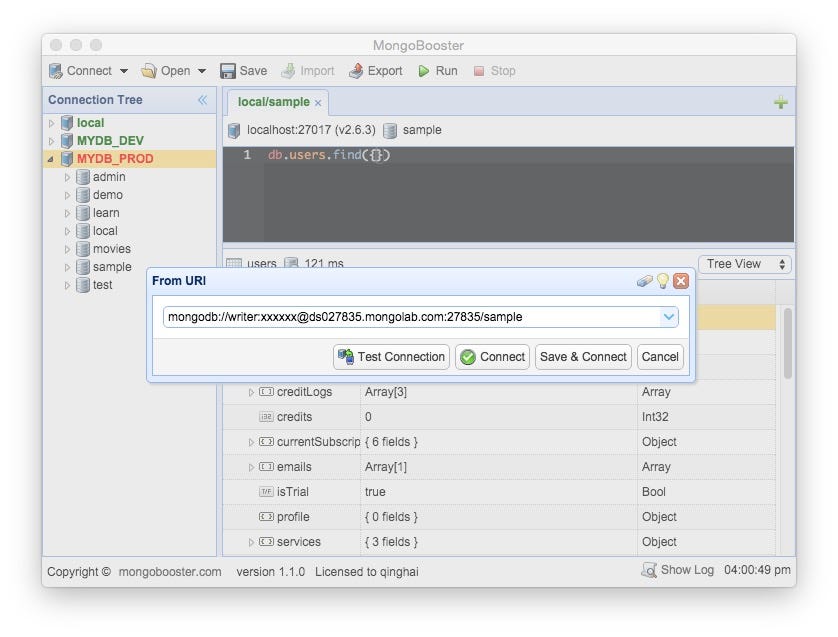Click the Open folder toolbar button
The height and width of the screenshot is (637, 838).
[165, 71]
